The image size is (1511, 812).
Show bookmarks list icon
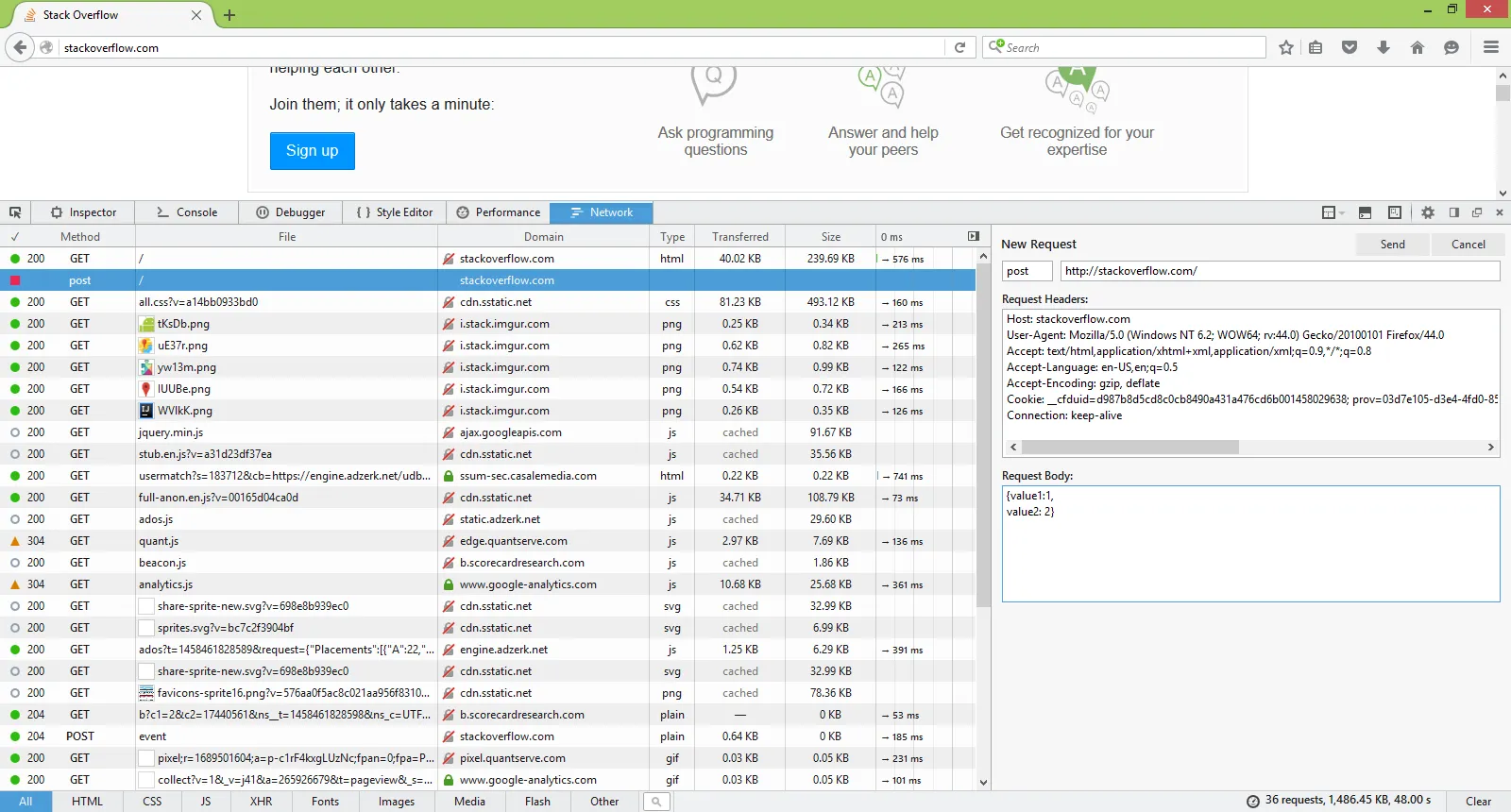coord(1316,47)
